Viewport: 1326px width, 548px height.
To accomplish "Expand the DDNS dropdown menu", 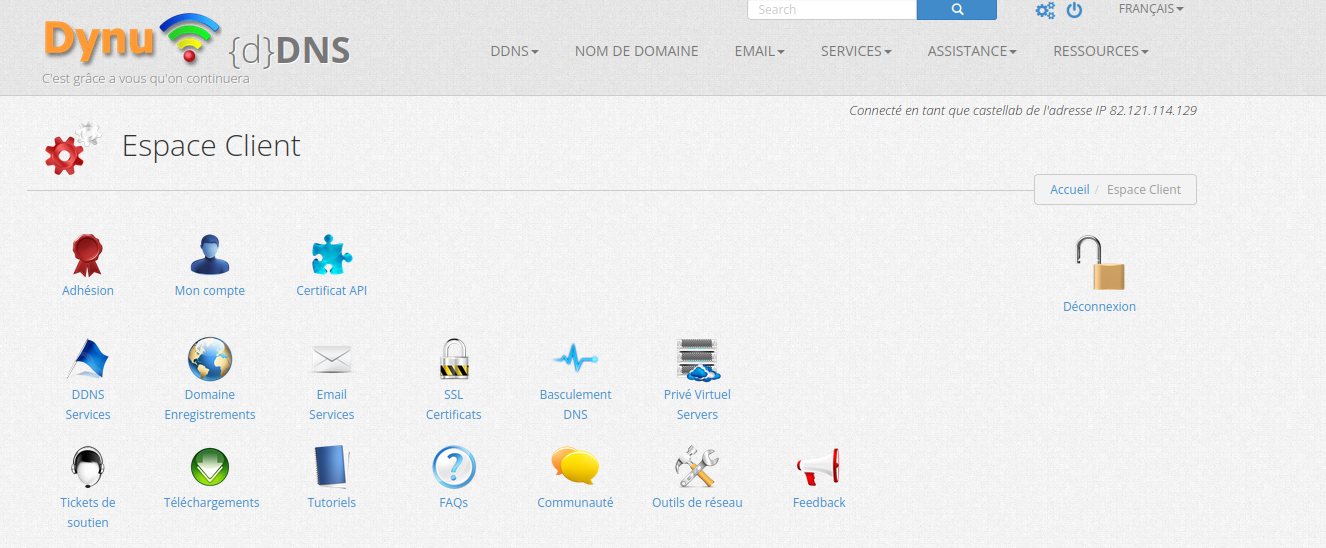I will [514, 51].
